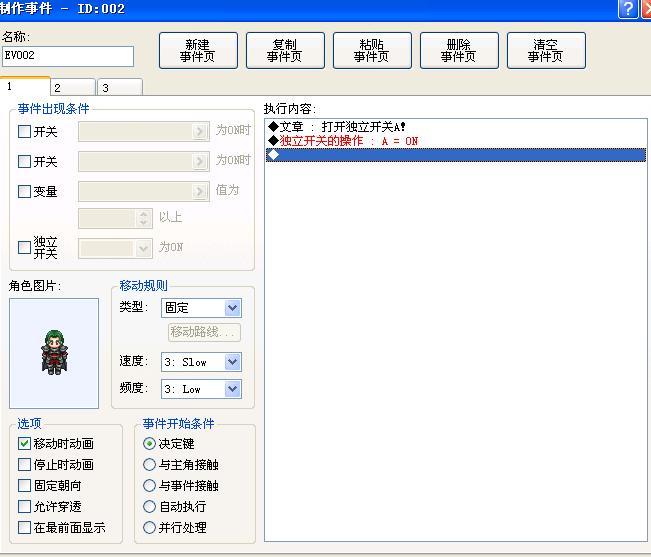Open the second 开关 selector arrow
The image size is (651, 557).
tap(200, 161)
